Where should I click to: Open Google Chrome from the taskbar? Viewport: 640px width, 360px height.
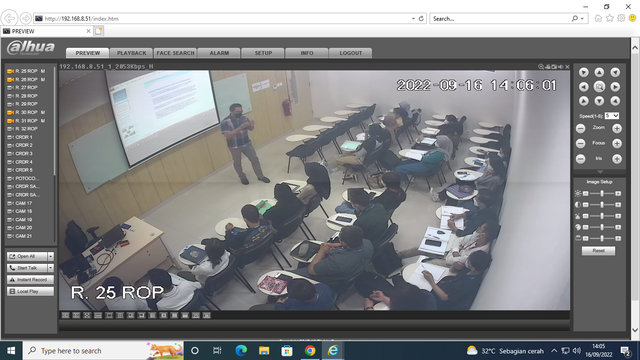coord(310,351)
